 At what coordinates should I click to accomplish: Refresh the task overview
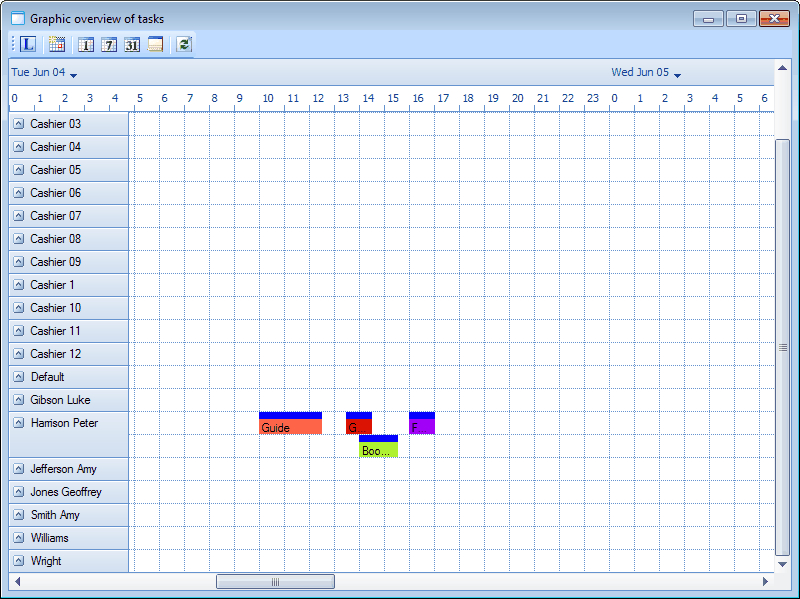[184, 44]
